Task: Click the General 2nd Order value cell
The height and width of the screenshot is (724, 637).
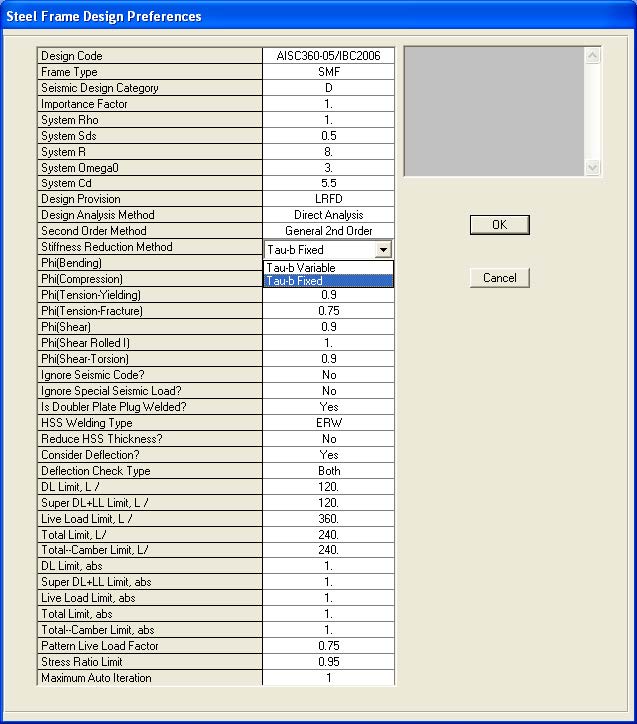Action: point(328,231)
